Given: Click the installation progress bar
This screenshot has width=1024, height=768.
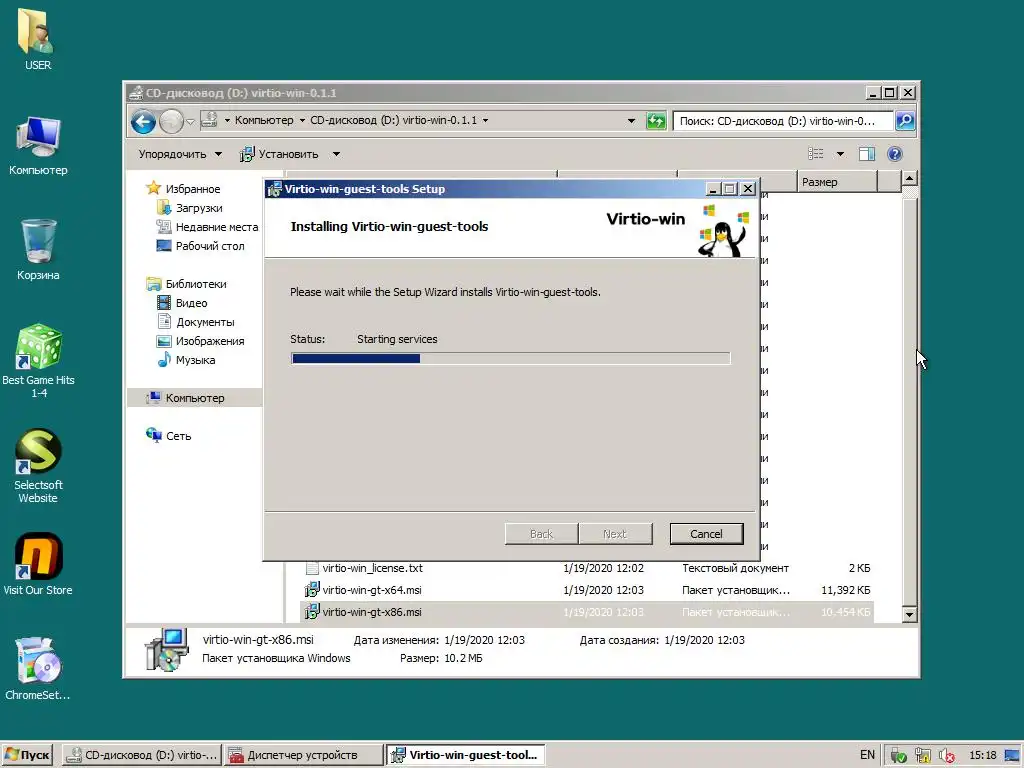Looking at the screenshot, I should tap(510, 358).
